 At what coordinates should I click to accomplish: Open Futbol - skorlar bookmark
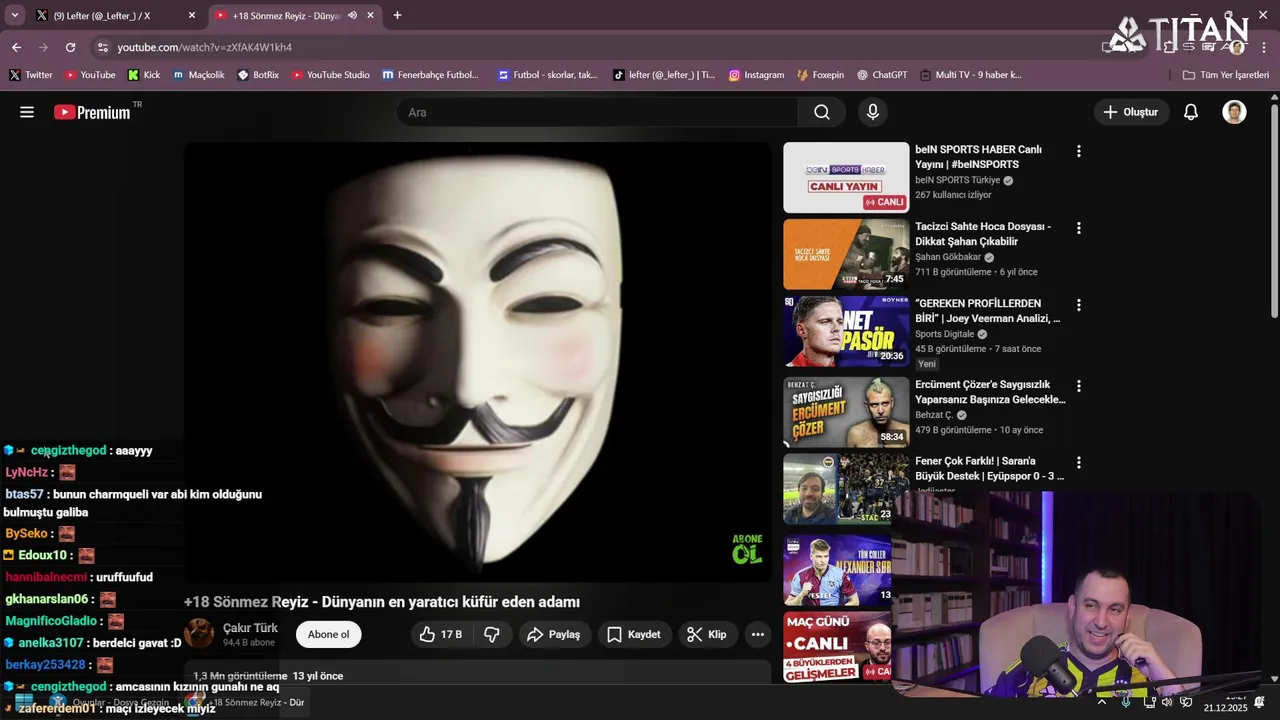coord(548,75)
